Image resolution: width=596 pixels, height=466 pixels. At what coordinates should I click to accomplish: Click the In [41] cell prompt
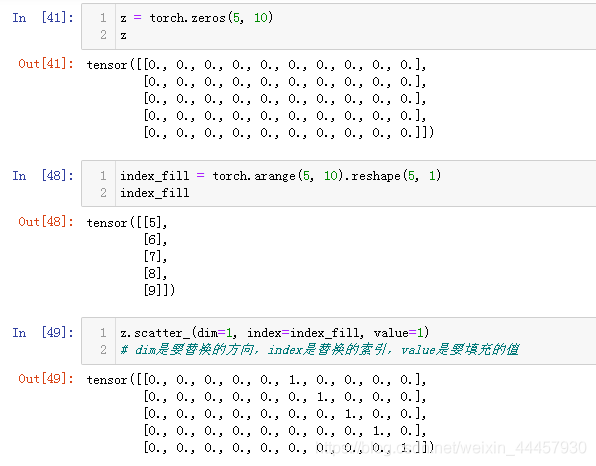click(x=43, y=17)
